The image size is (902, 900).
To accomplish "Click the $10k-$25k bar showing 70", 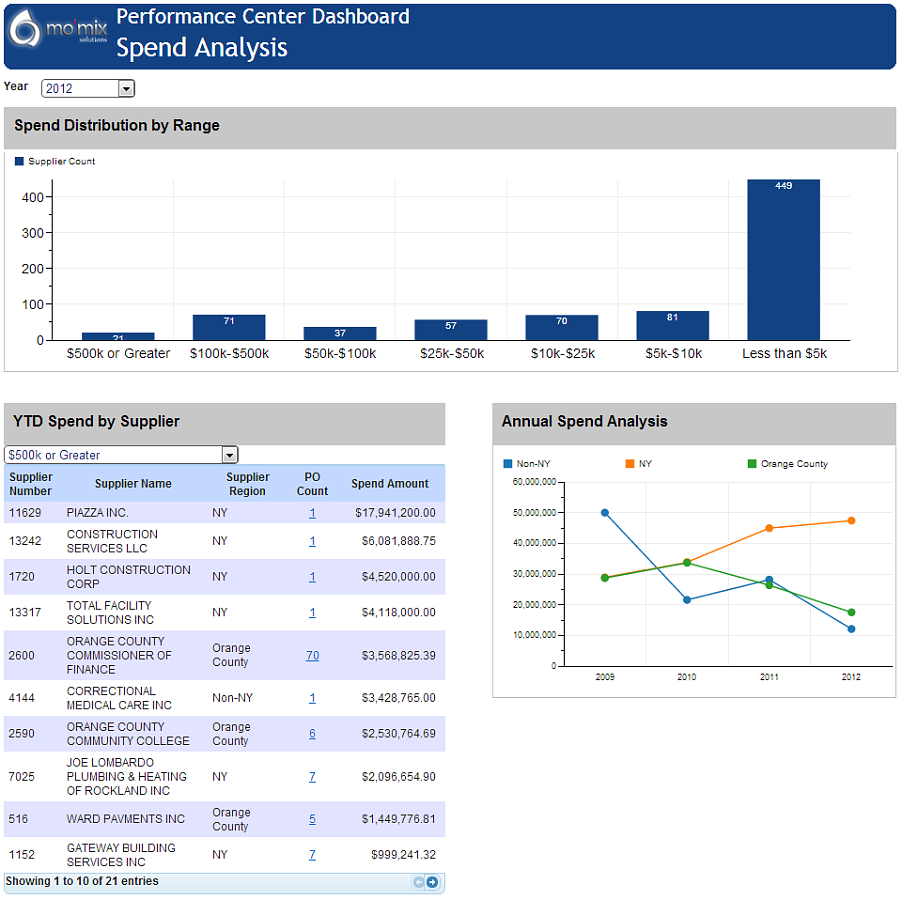I will (x=561, y=328).
